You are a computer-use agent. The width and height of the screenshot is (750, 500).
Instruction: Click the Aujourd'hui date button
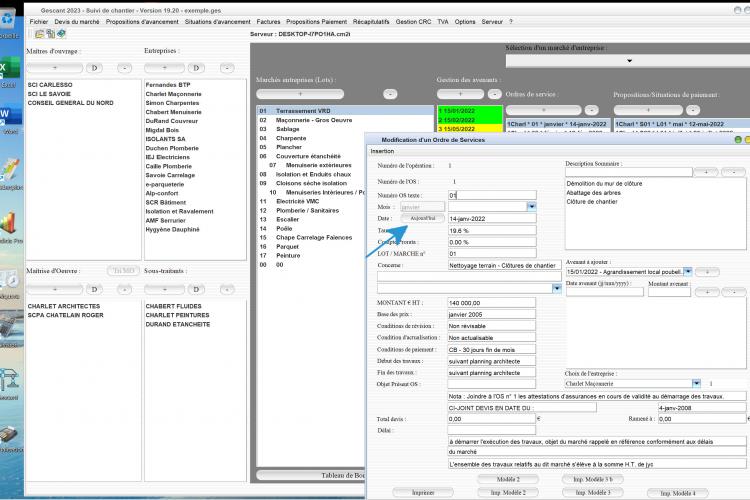423,218
